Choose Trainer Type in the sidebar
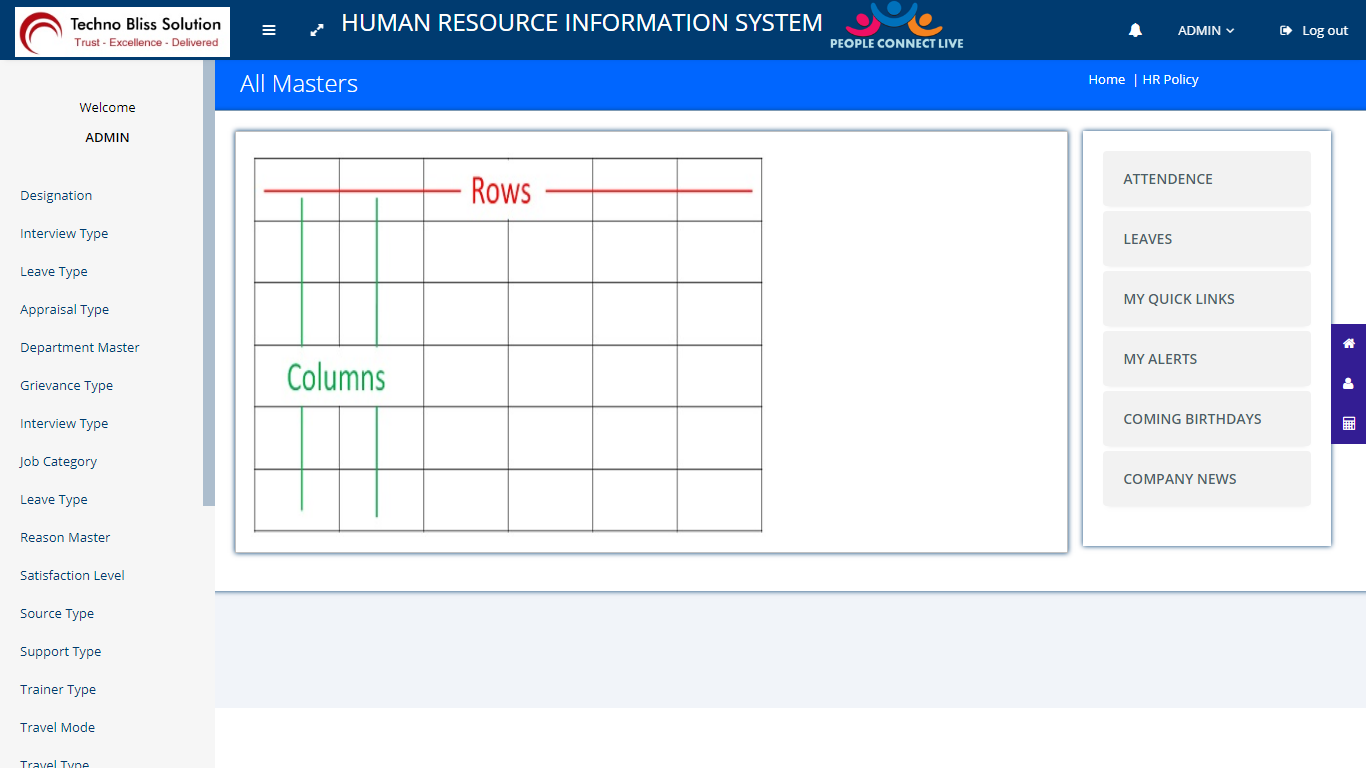The image size is (1366, 768). pos(58,690)
